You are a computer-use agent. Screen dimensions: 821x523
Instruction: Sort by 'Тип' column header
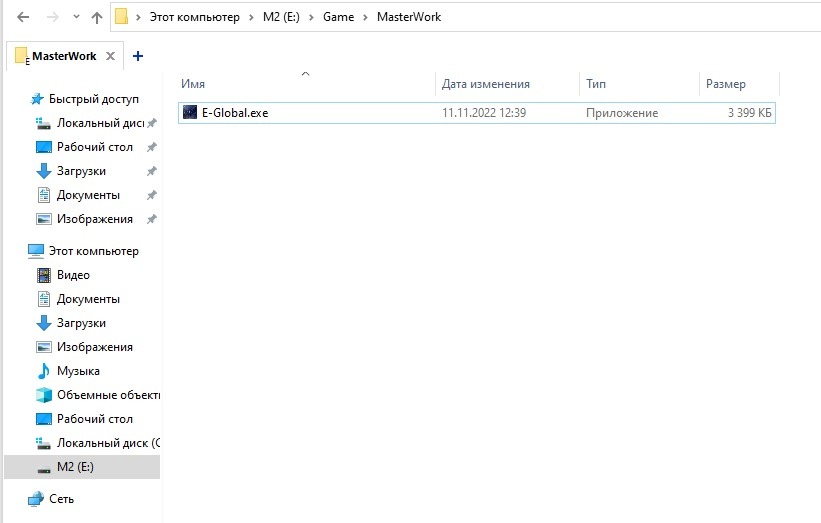click(596, 84)
